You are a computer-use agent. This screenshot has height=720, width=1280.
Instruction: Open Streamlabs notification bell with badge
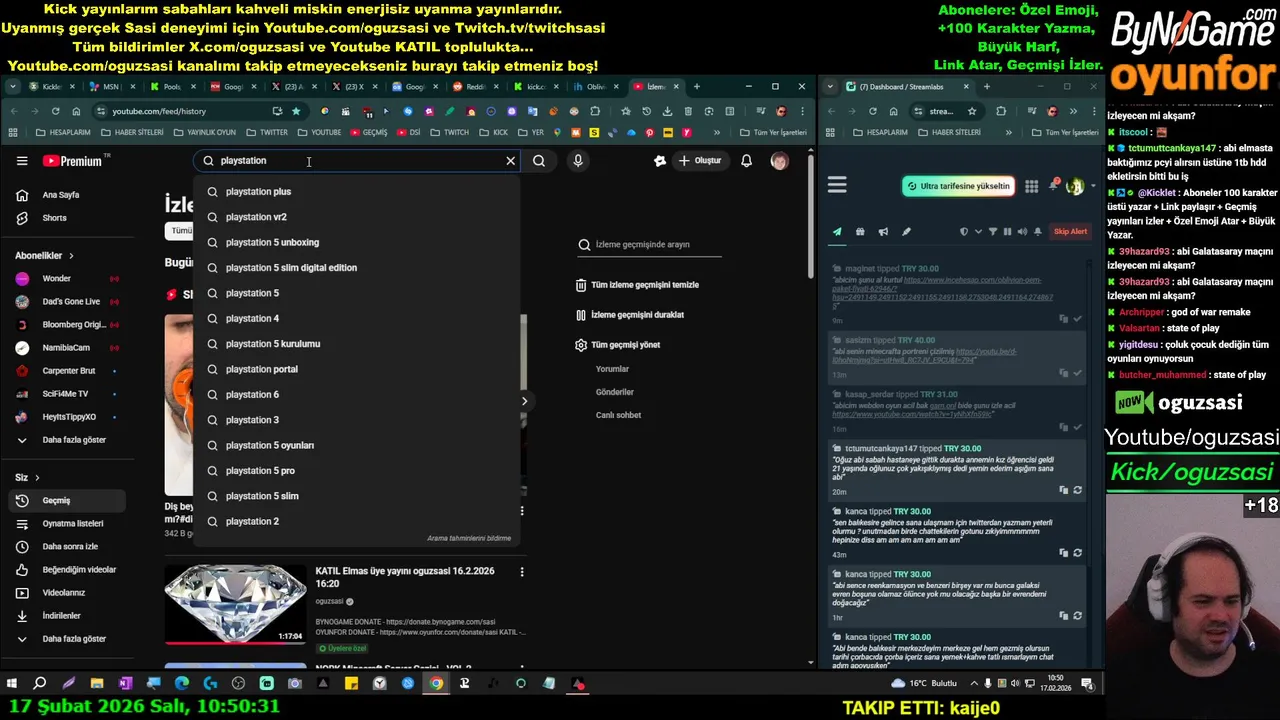click(1053, 185)
